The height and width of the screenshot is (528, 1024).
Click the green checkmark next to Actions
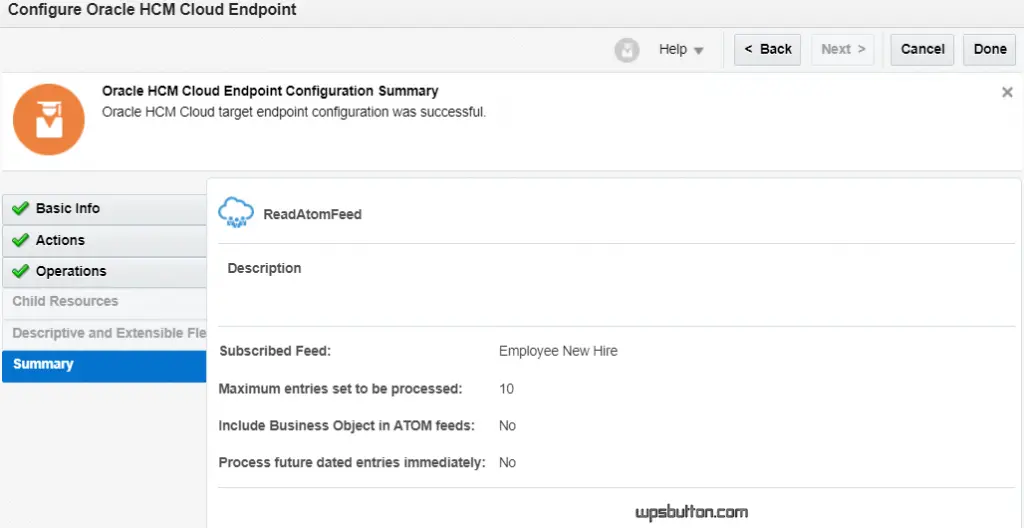(x=21, y=240)
